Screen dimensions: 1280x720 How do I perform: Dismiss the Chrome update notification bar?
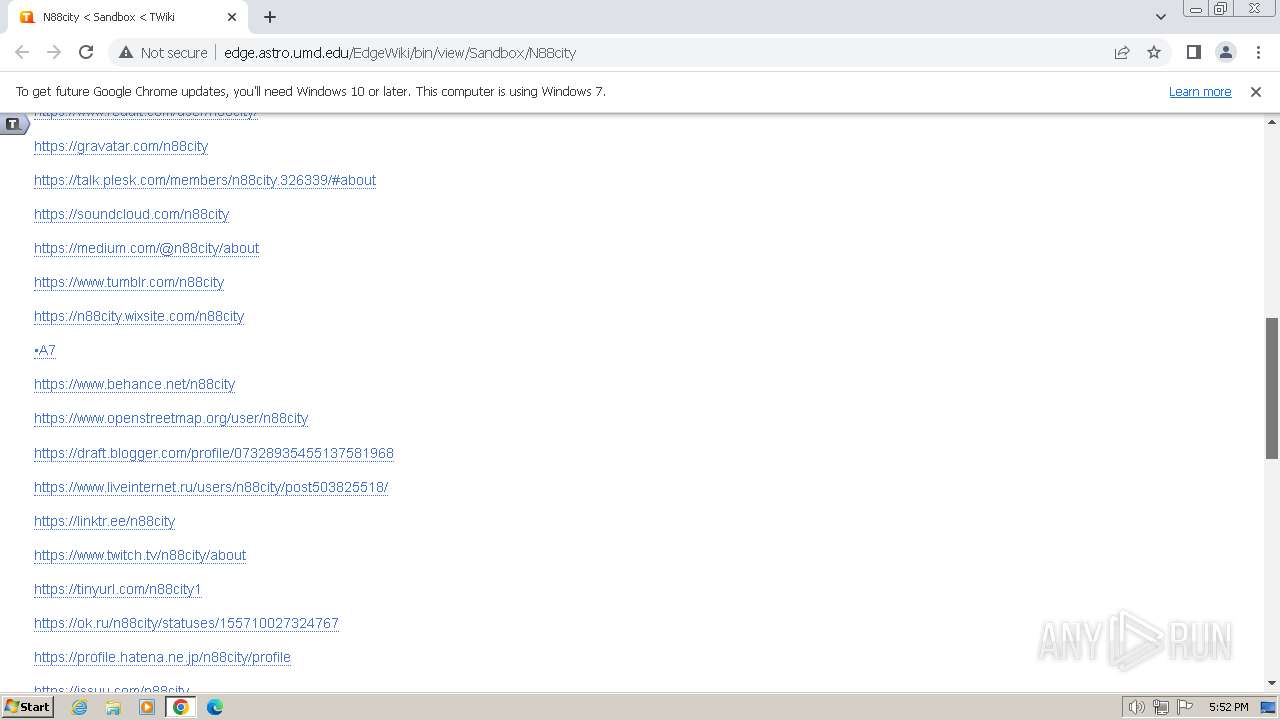coord(1256,91)
